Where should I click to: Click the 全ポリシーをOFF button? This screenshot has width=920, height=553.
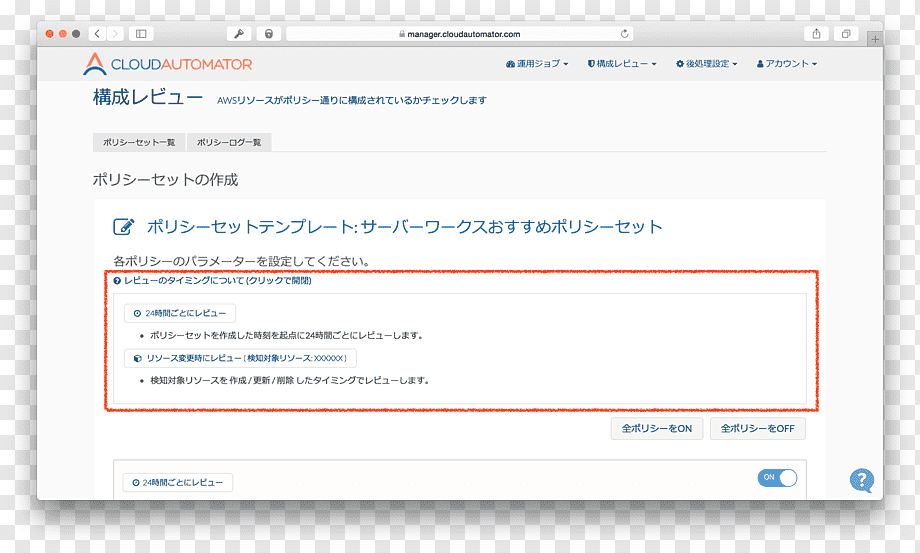757,429
